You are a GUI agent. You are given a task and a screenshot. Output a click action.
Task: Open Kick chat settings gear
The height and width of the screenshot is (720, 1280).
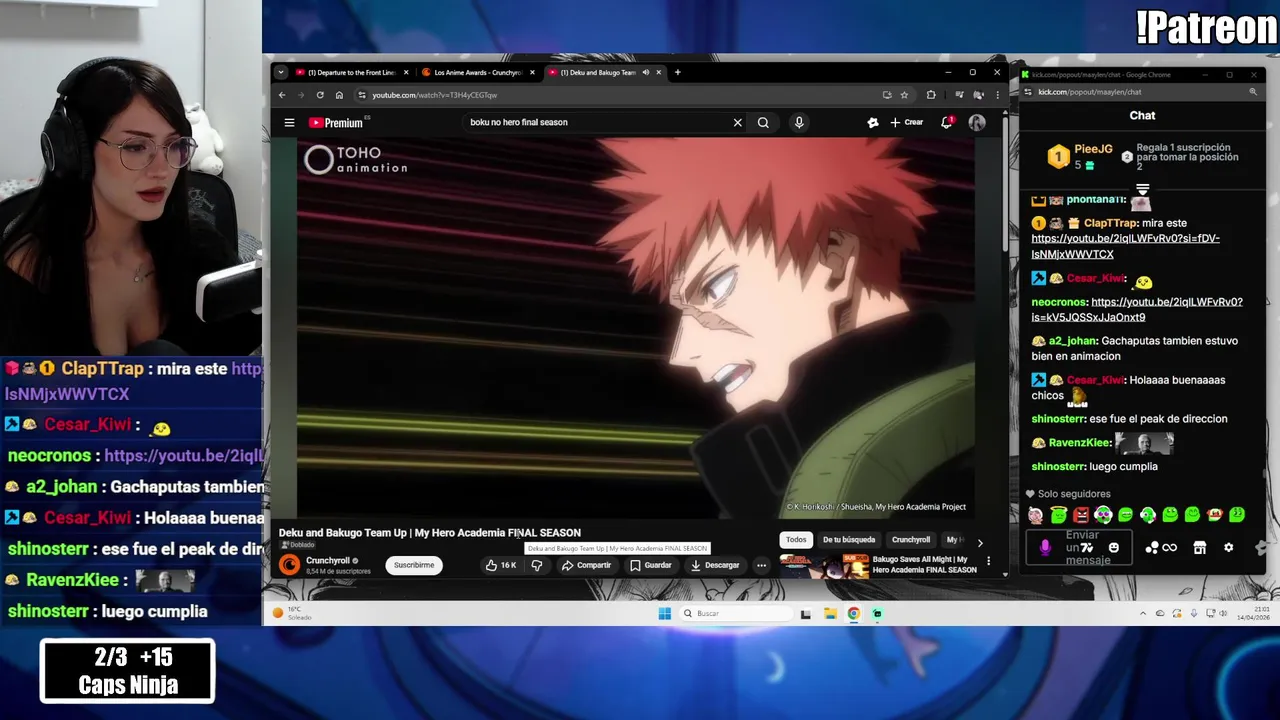point(1229,548)
